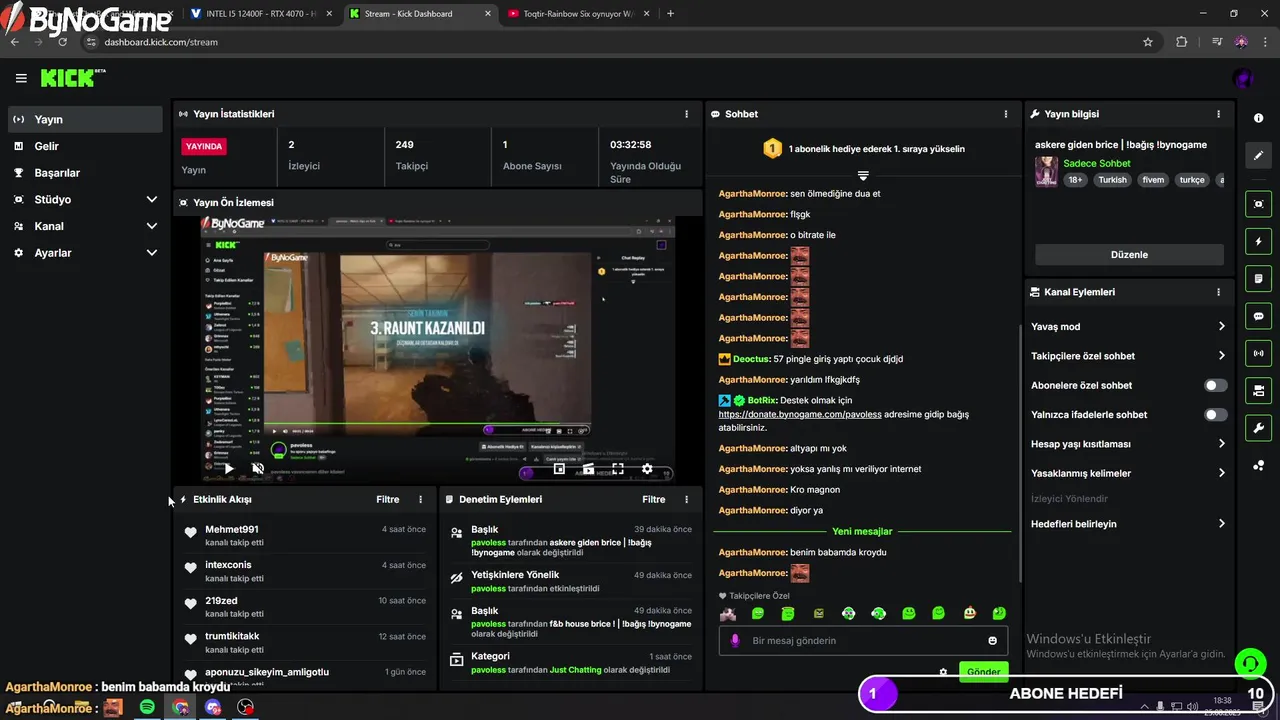Open Etkinlik Akışı three-dot menu
This screenshot has width=1280, height=720.
(x=420, y=499)
